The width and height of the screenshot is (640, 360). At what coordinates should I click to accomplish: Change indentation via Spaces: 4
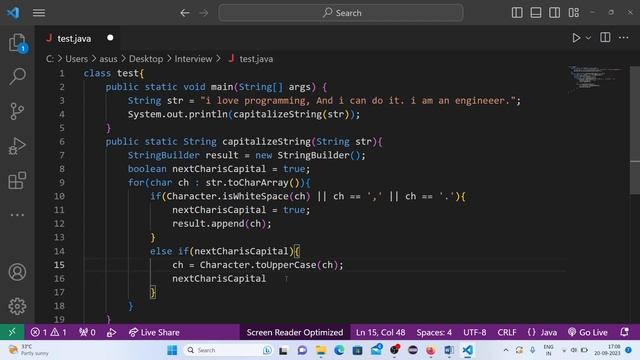[x=434, y=332]
